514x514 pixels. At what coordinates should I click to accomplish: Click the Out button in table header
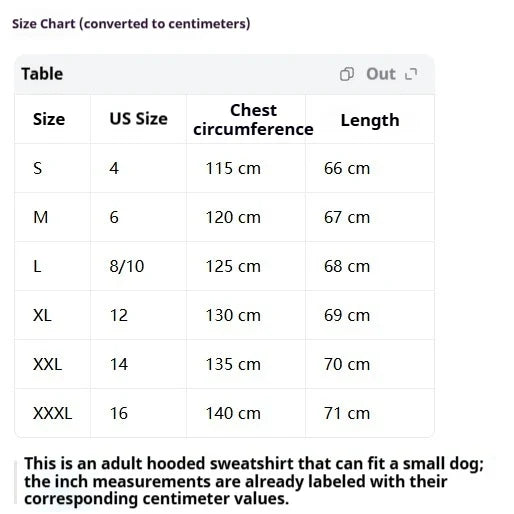[x=381, y=74]
